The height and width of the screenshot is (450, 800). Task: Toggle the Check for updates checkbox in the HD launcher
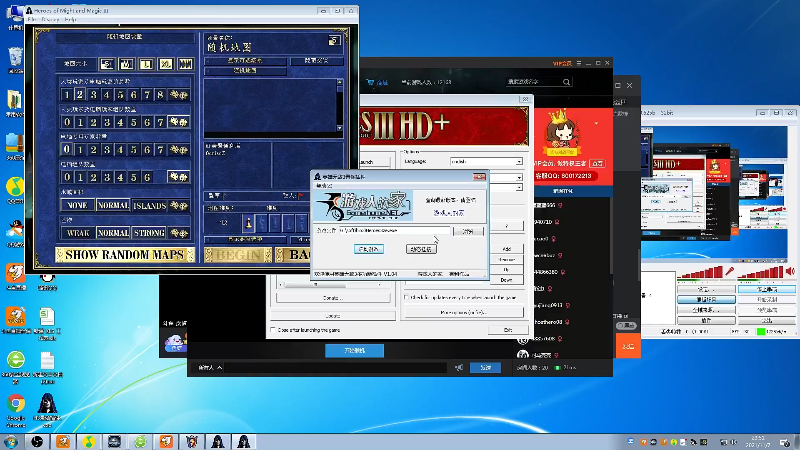pos(407,297)
